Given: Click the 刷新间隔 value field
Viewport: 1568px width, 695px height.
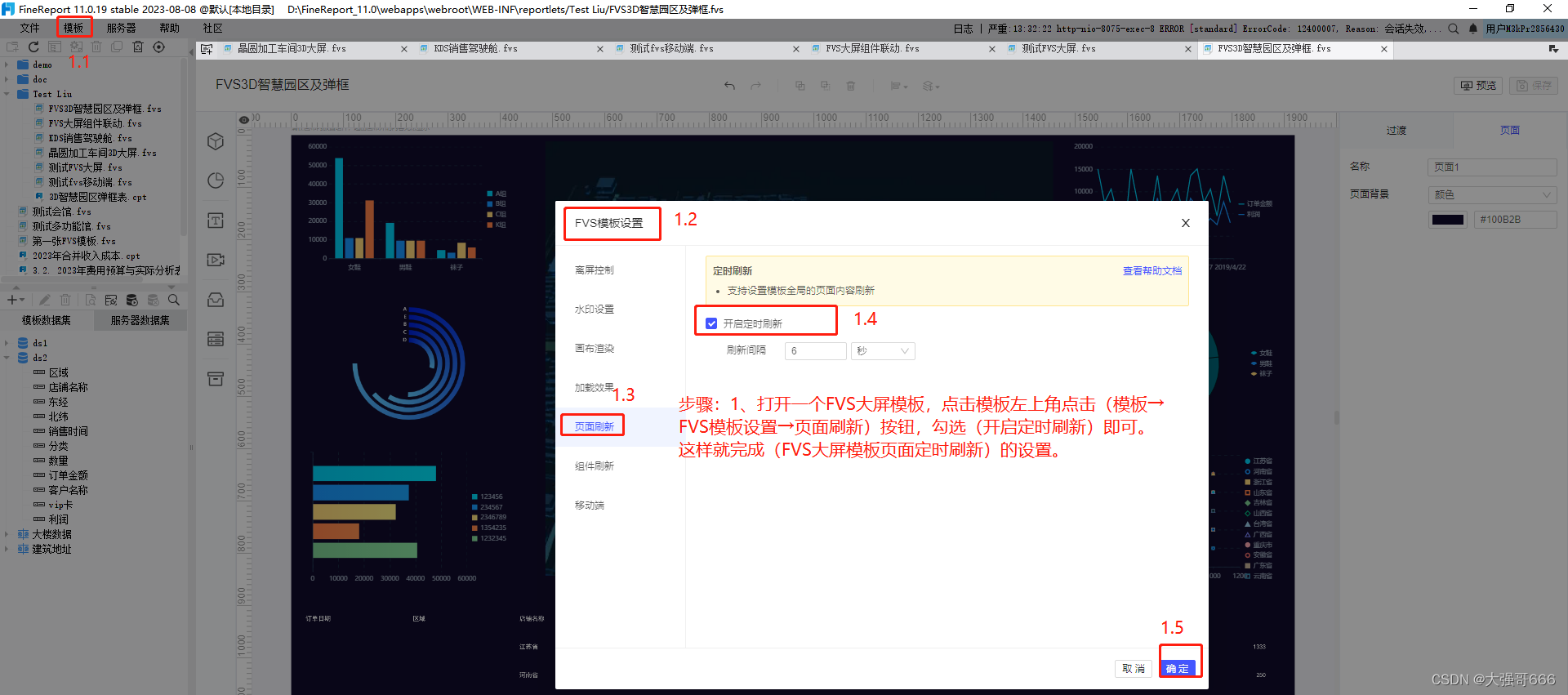Looking at the screenshot, I should (x=816, y=351).
